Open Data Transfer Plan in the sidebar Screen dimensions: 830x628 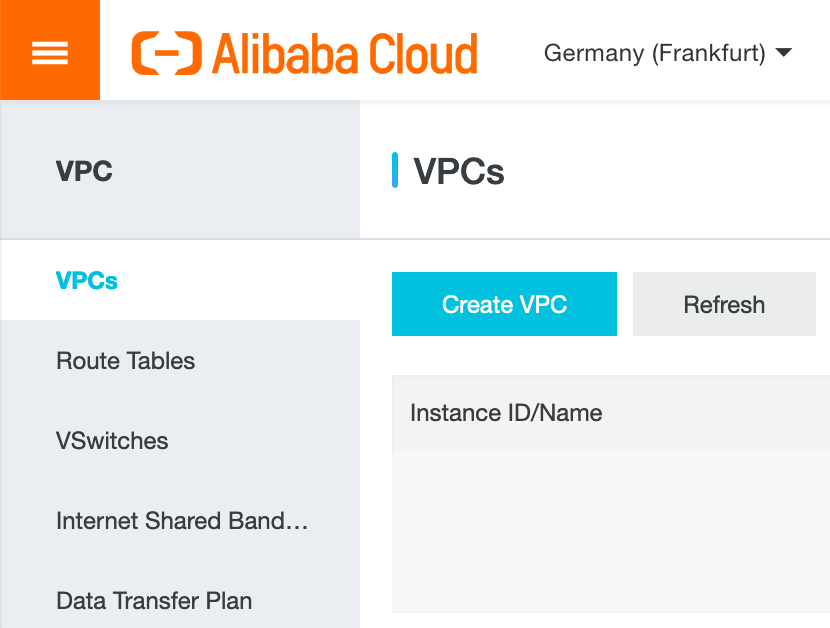[x=154, y=600]
